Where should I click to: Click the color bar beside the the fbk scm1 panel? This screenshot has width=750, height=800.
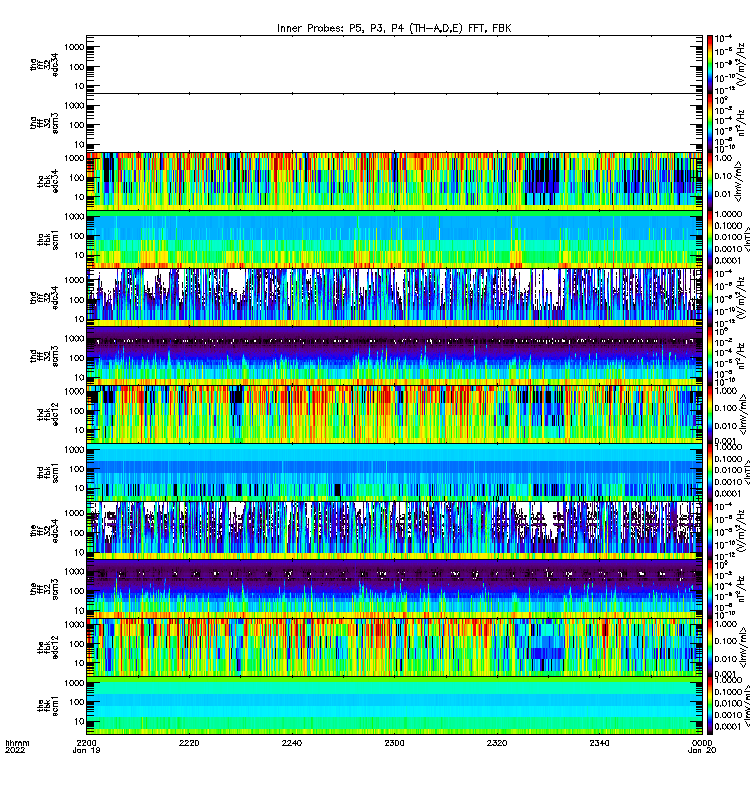click(710, 706)
